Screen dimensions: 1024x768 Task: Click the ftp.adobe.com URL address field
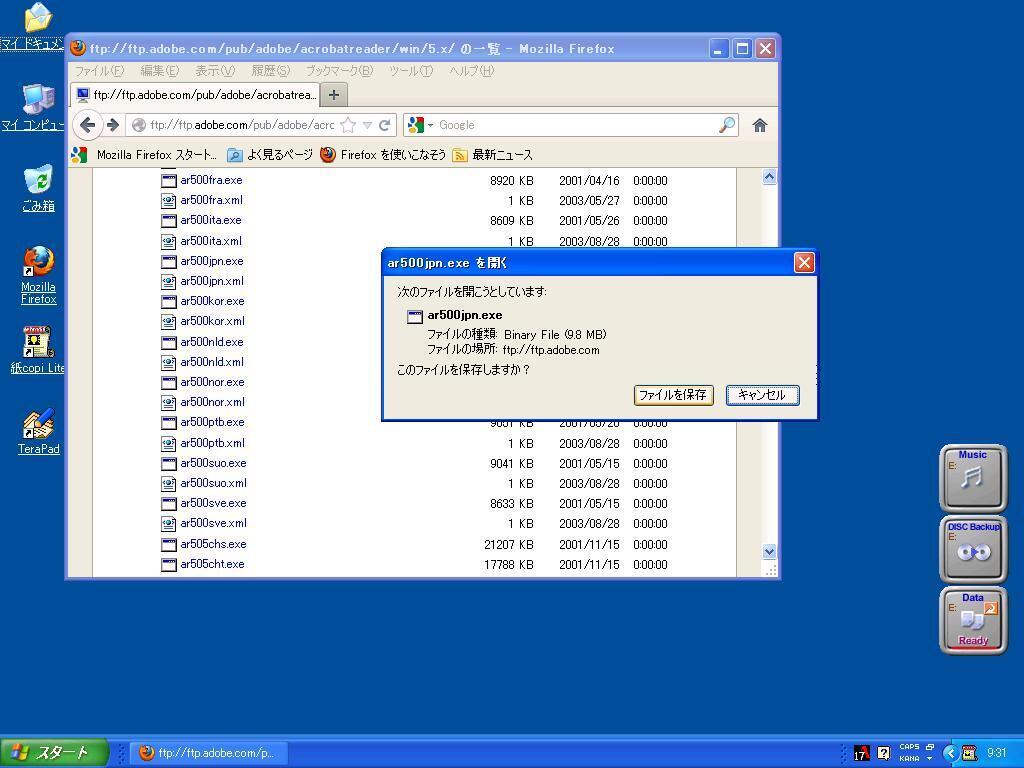click(242, 125)
